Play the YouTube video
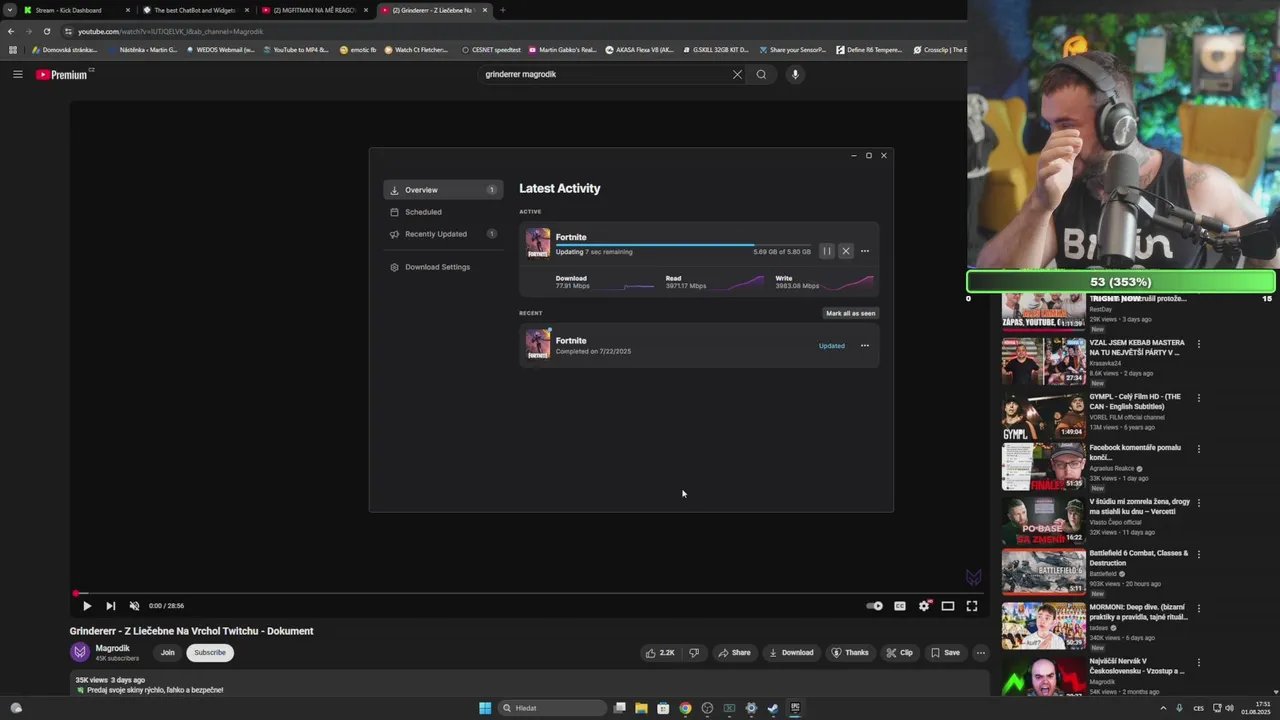Image resolution: width=1280 pixels, height=720 pixels. click(87, 606)
